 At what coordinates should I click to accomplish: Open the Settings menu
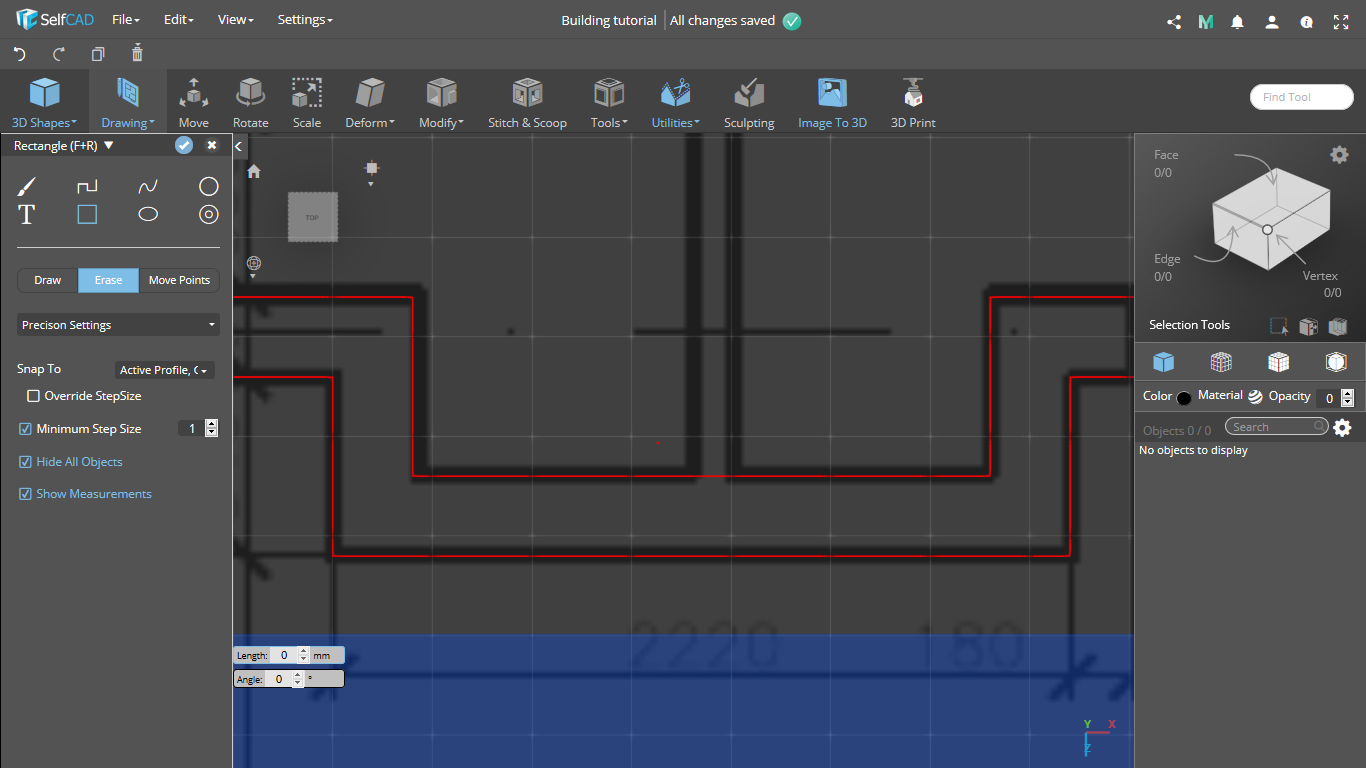(305, 20)
